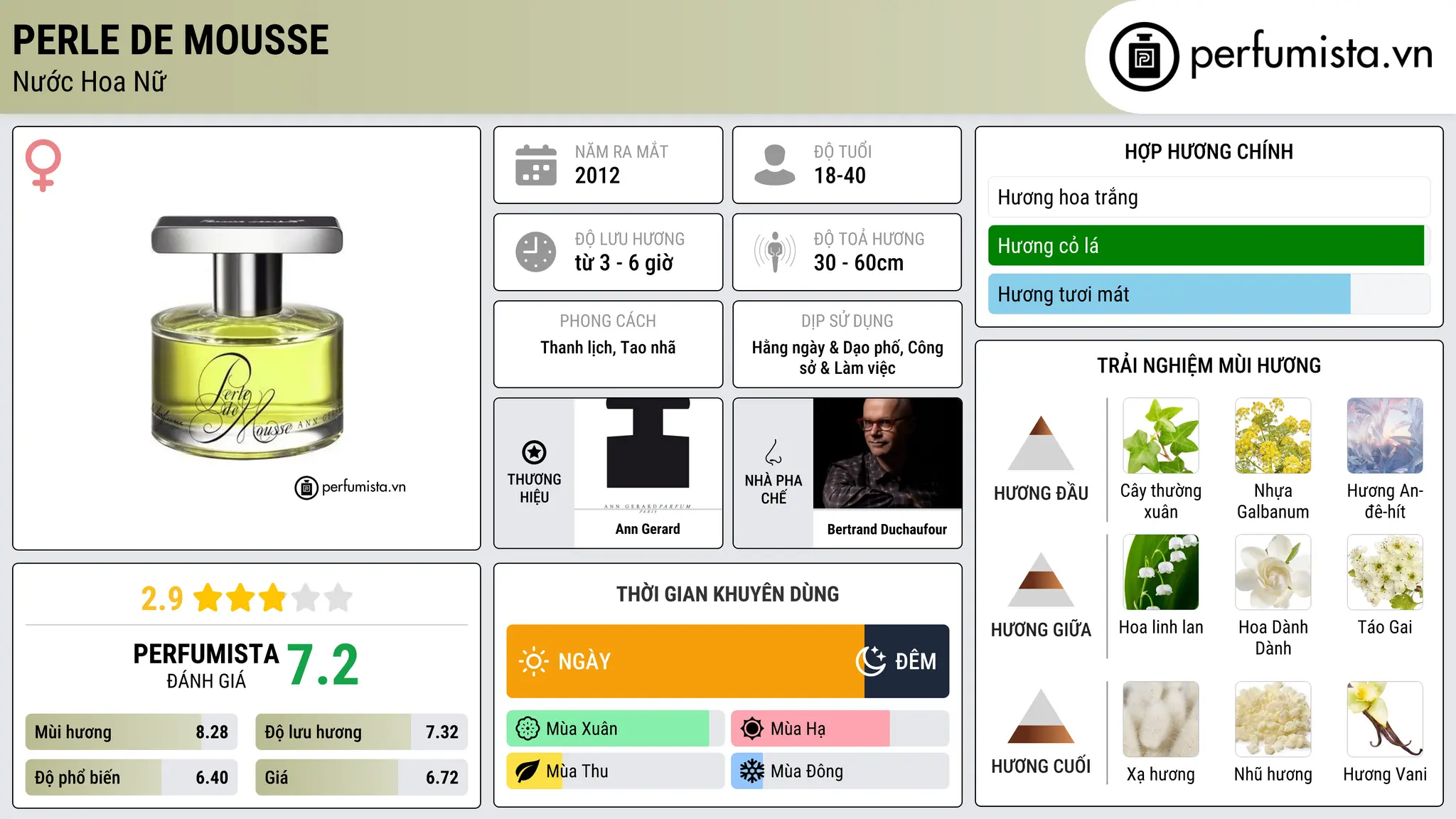Click the 2.9 star rating number
Screen dimensions: 1456x819
(162, 599)
